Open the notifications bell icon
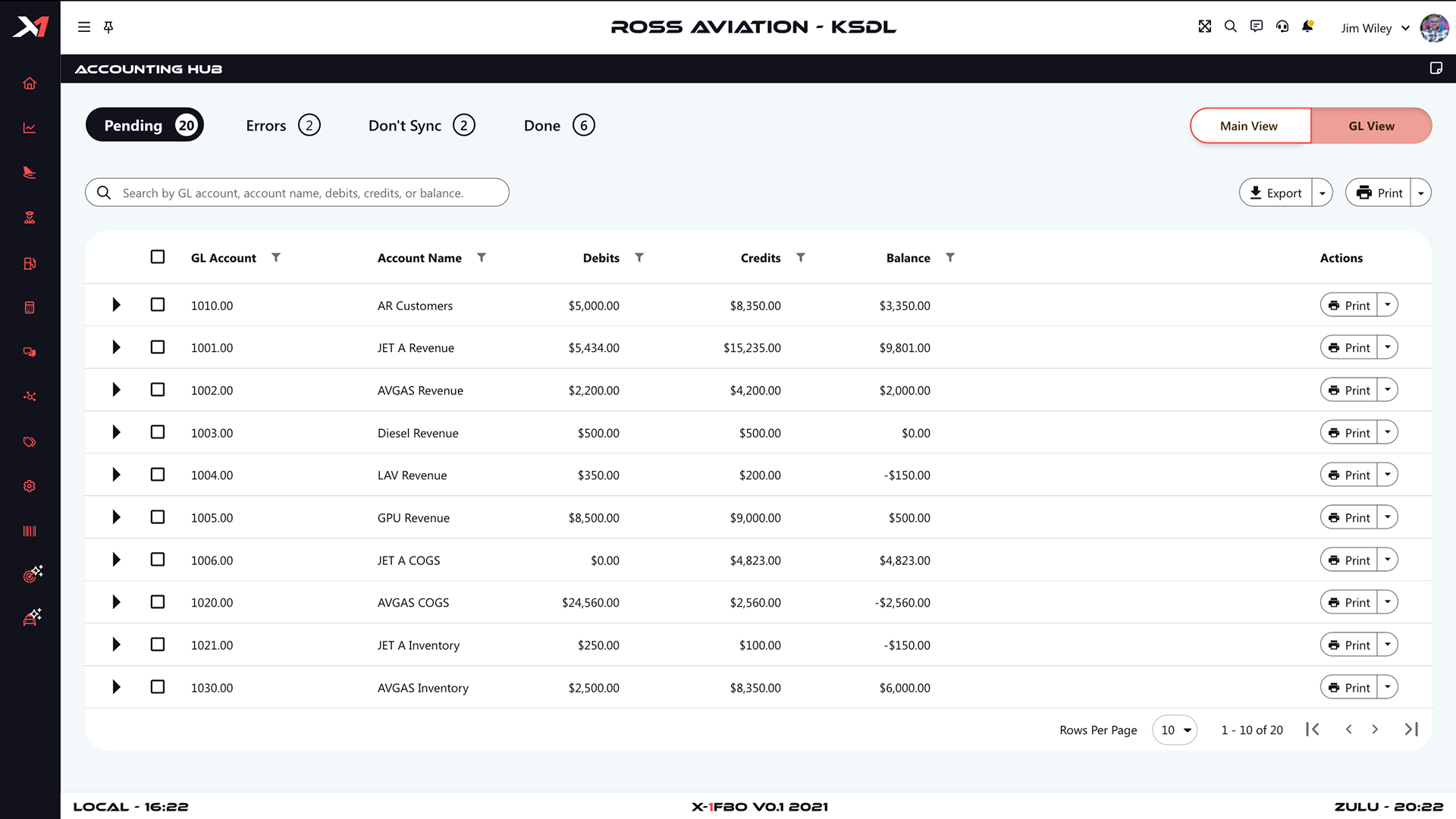The height and width of the screenshot is (819, 1456). (x=1308, y=27)
